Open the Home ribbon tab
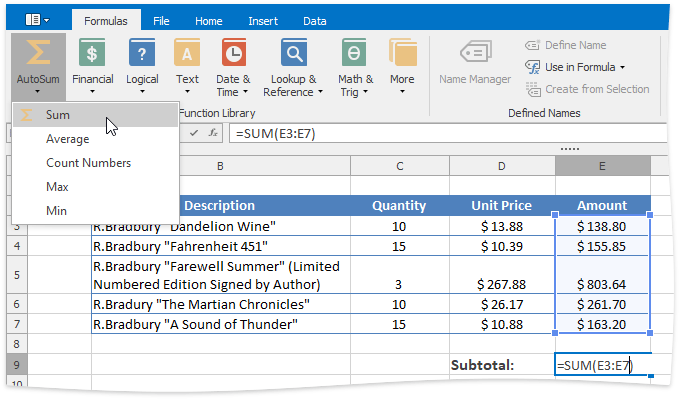The image size is (680, 400). pos(209,20)
